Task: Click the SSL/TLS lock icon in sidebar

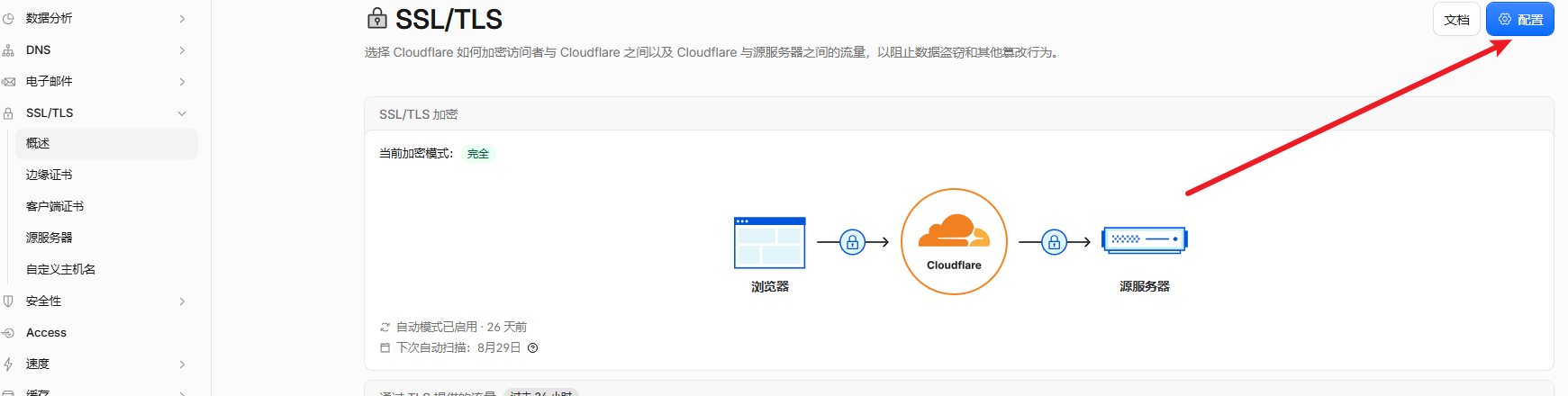Action: (8, 113)
